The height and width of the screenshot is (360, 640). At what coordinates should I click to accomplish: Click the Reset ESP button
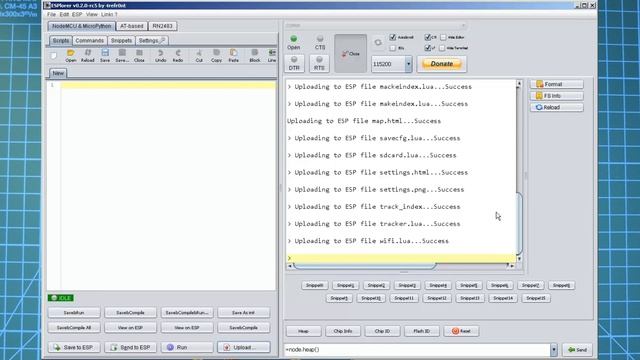pyautogui.click(x=461, y=331)
